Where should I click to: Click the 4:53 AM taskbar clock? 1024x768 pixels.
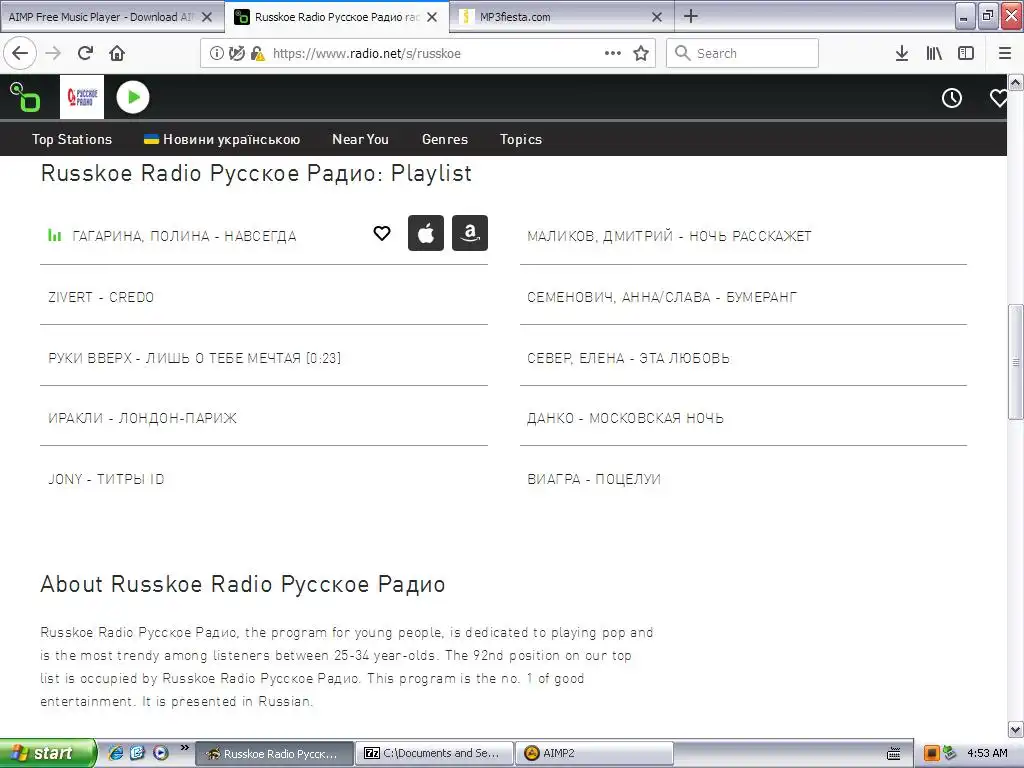point(987,753)
